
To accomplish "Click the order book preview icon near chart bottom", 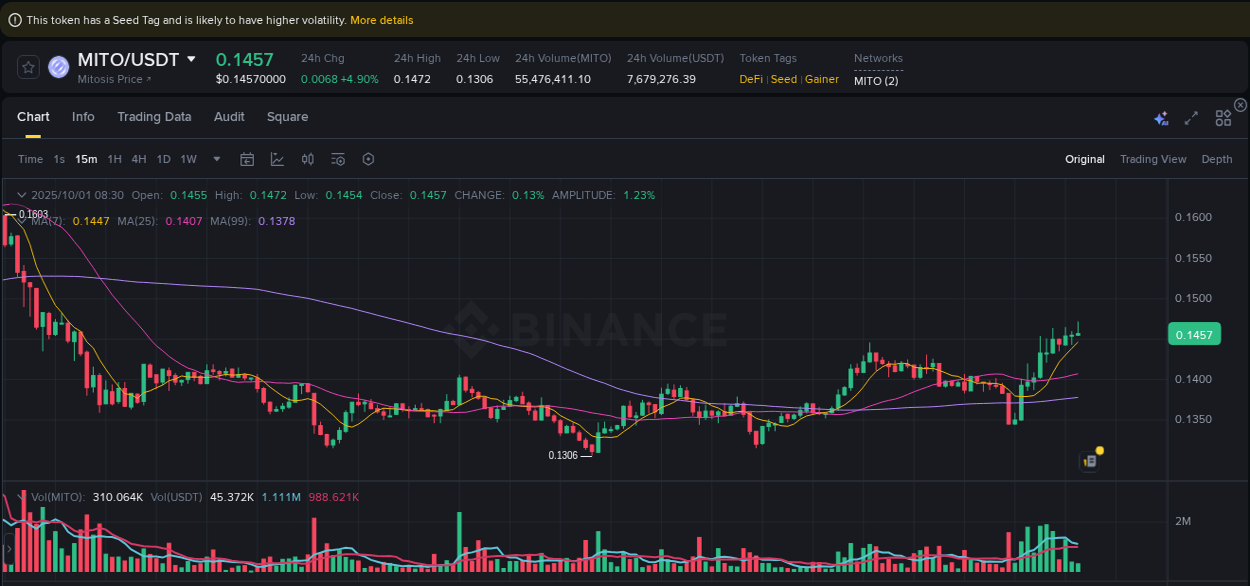I will [1090, 460].
